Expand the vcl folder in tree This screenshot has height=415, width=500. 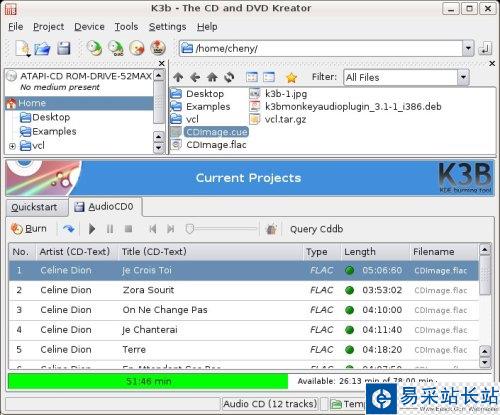(12, 146)
